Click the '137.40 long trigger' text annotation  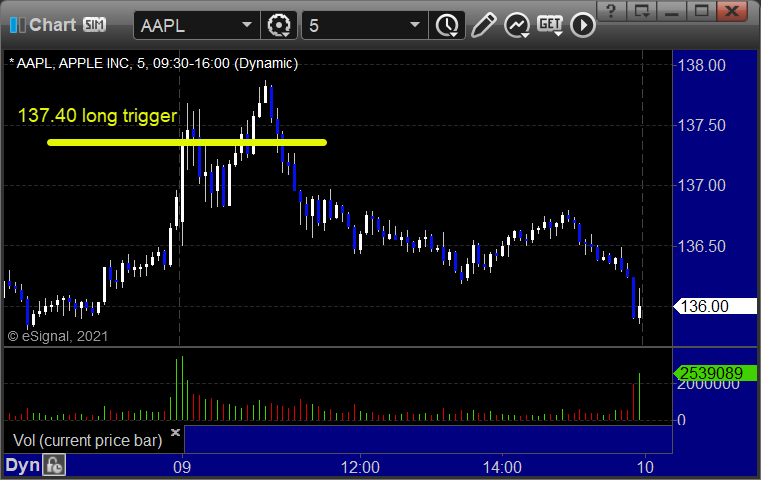pos(98,116)
